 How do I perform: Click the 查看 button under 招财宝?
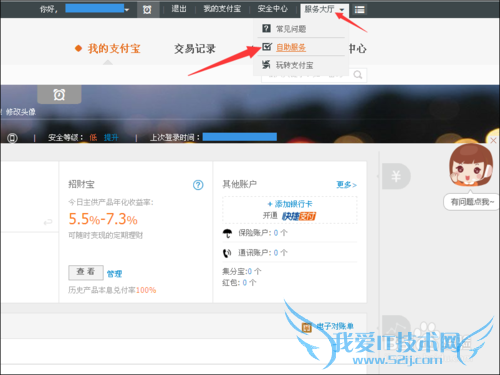[x=86, y=272]
